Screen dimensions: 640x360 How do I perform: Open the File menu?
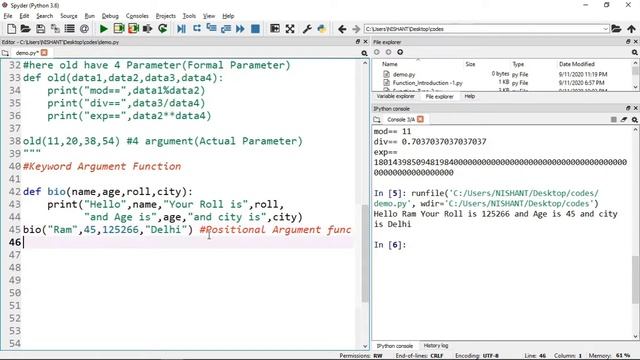point(8,16)
